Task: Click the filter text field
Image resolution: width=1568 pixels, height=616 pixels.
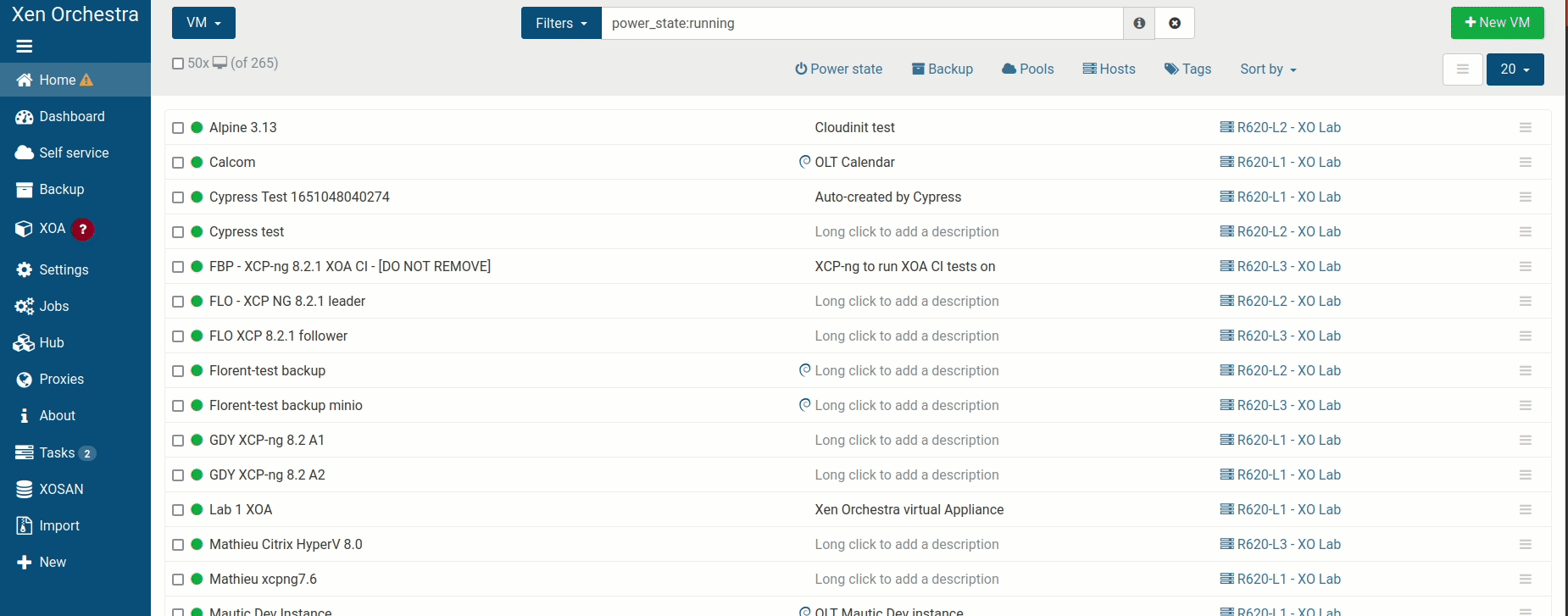Action: point(862,23)
